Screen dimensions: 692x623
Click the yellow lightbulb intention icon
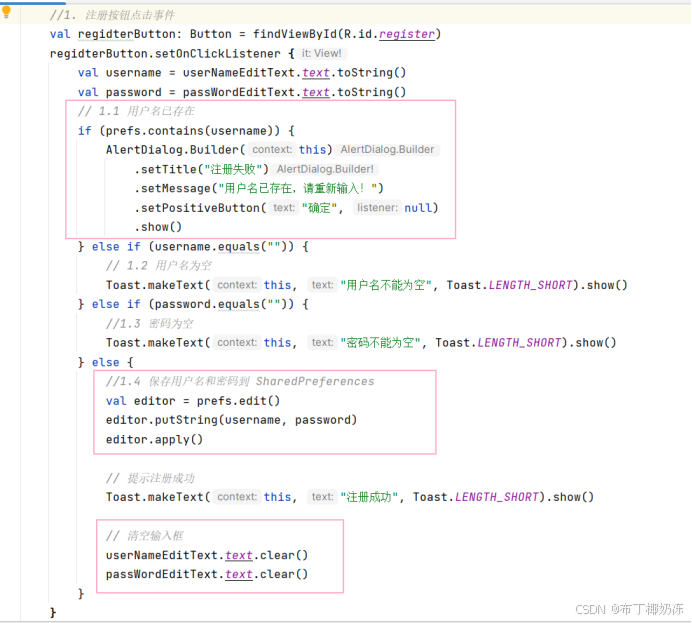(6, 12)
